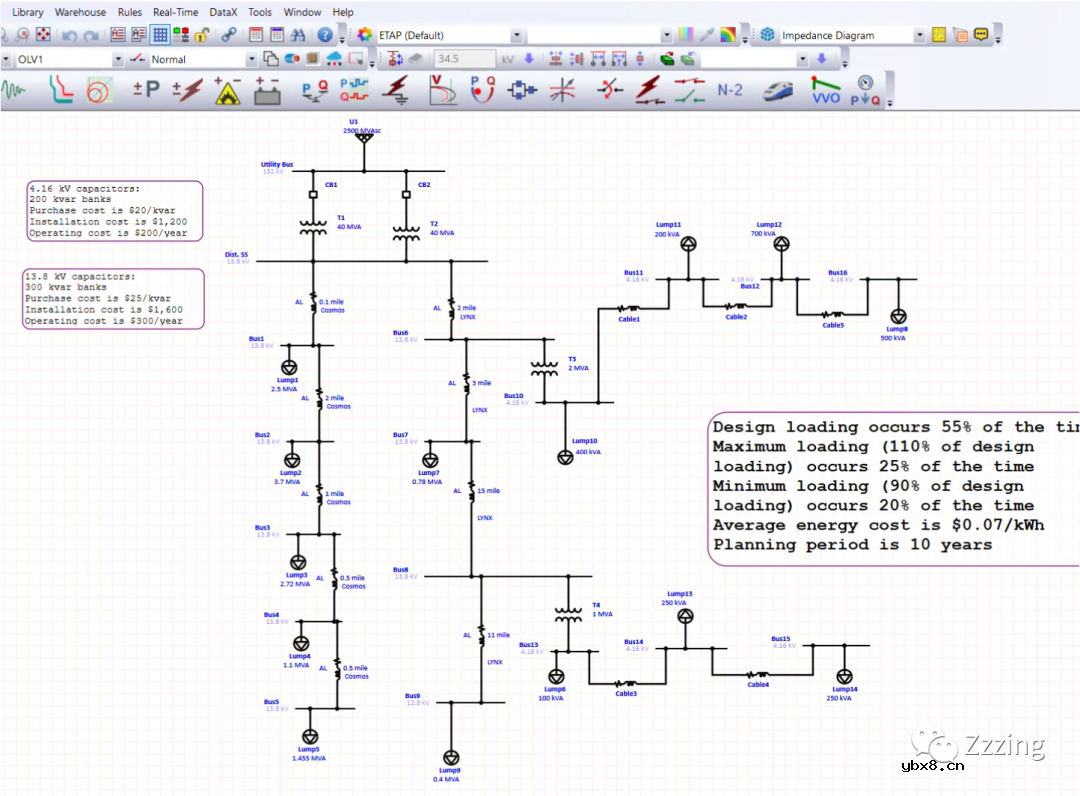Click the N-2 contingency analysis button

(730, 91)
